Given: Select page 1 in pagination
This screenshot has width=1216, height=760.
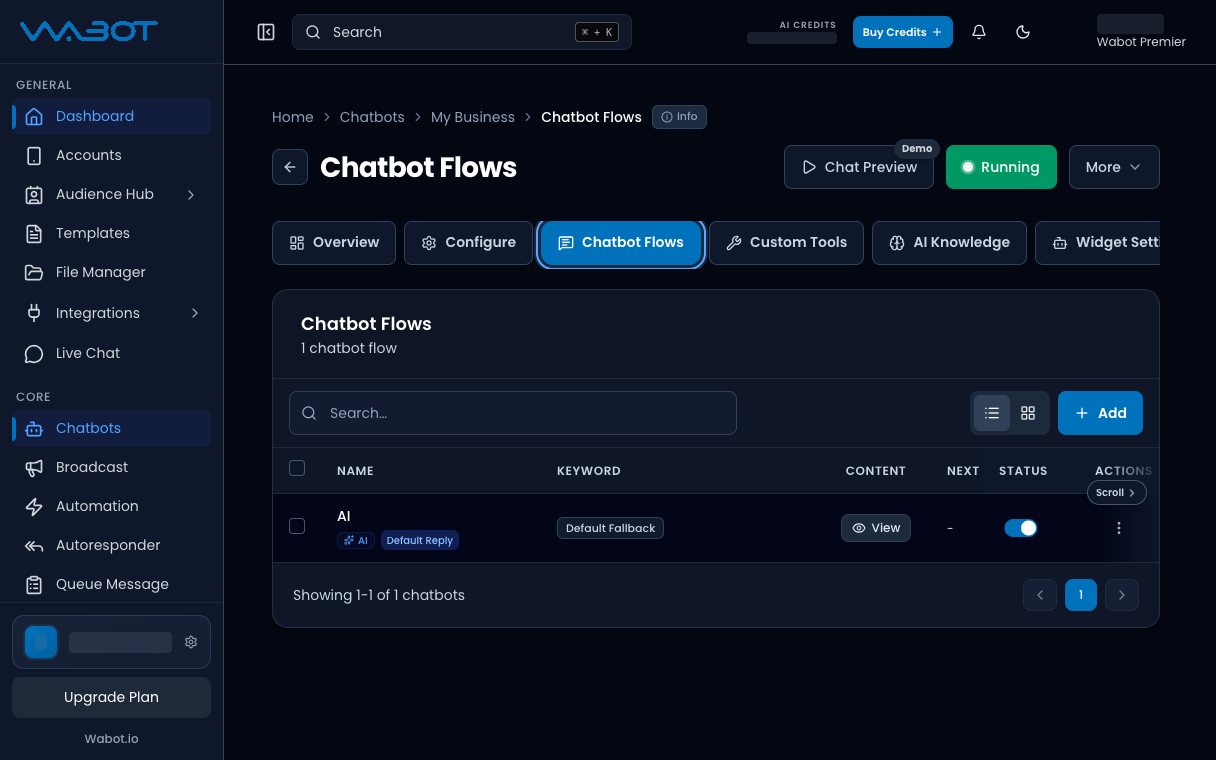Looking at the screenshot, I should coord(1081,595).
